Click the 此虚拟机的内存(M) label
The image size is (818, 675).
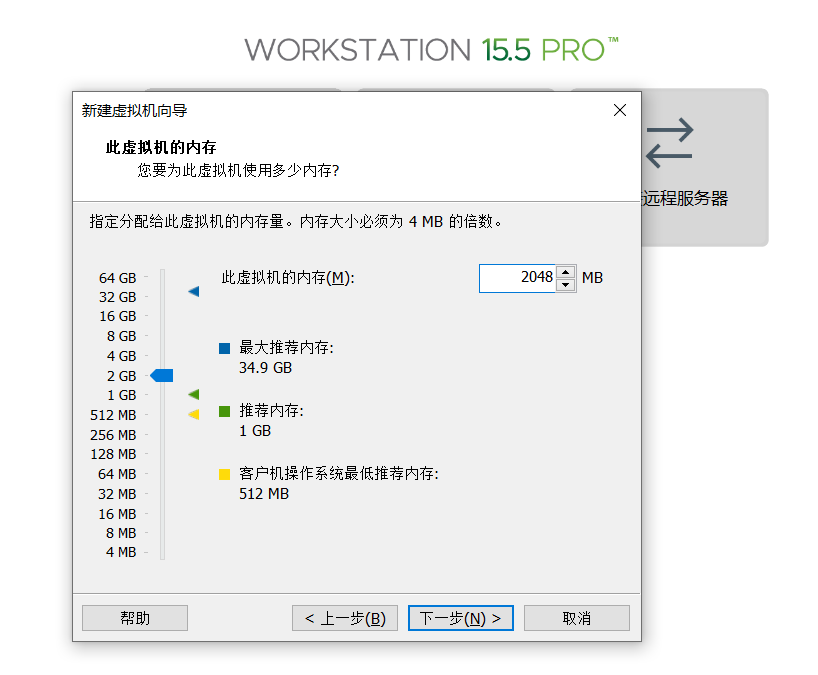[x=288, y=278]
